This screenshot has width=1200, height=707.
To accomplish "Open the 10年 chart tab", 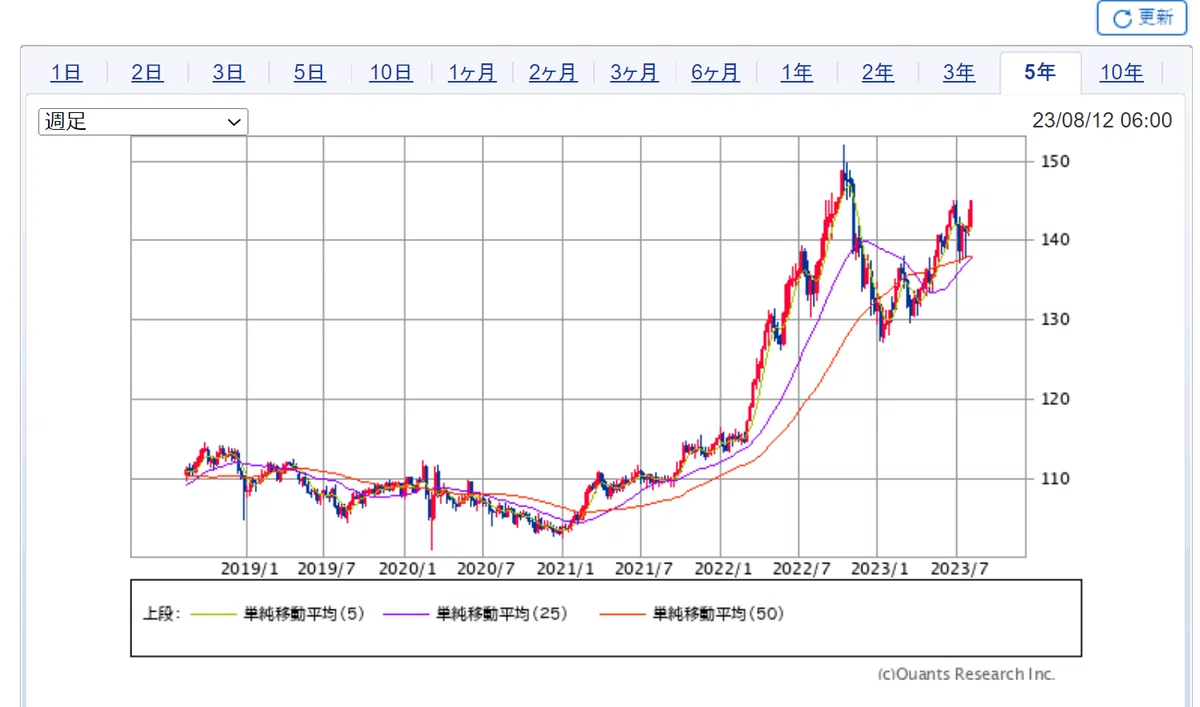I will tap(1122, 72).
